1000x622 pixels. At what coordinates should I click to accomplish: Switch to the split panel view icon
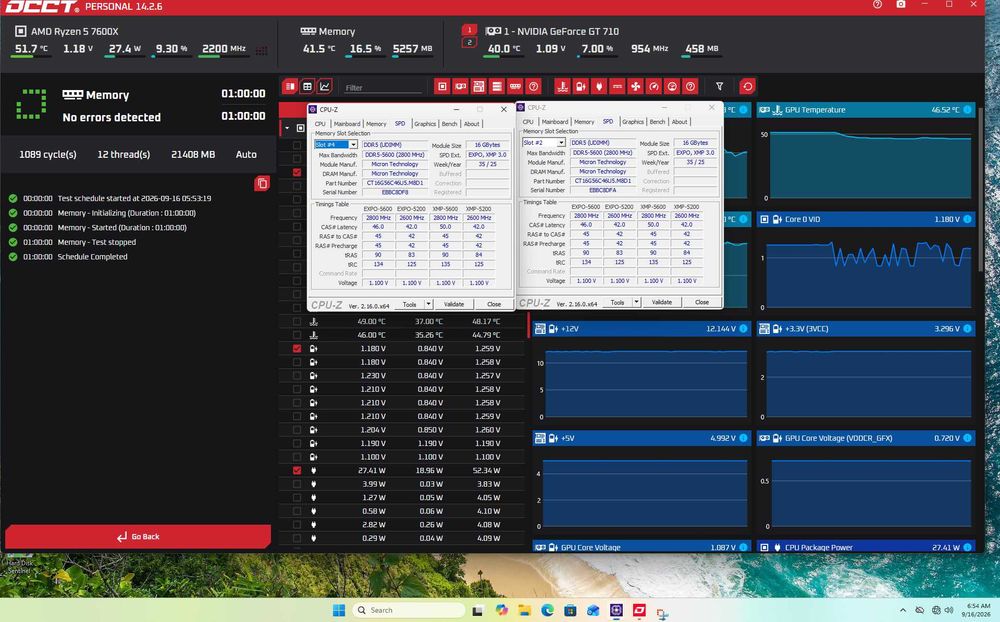click(x=290, y=86)
